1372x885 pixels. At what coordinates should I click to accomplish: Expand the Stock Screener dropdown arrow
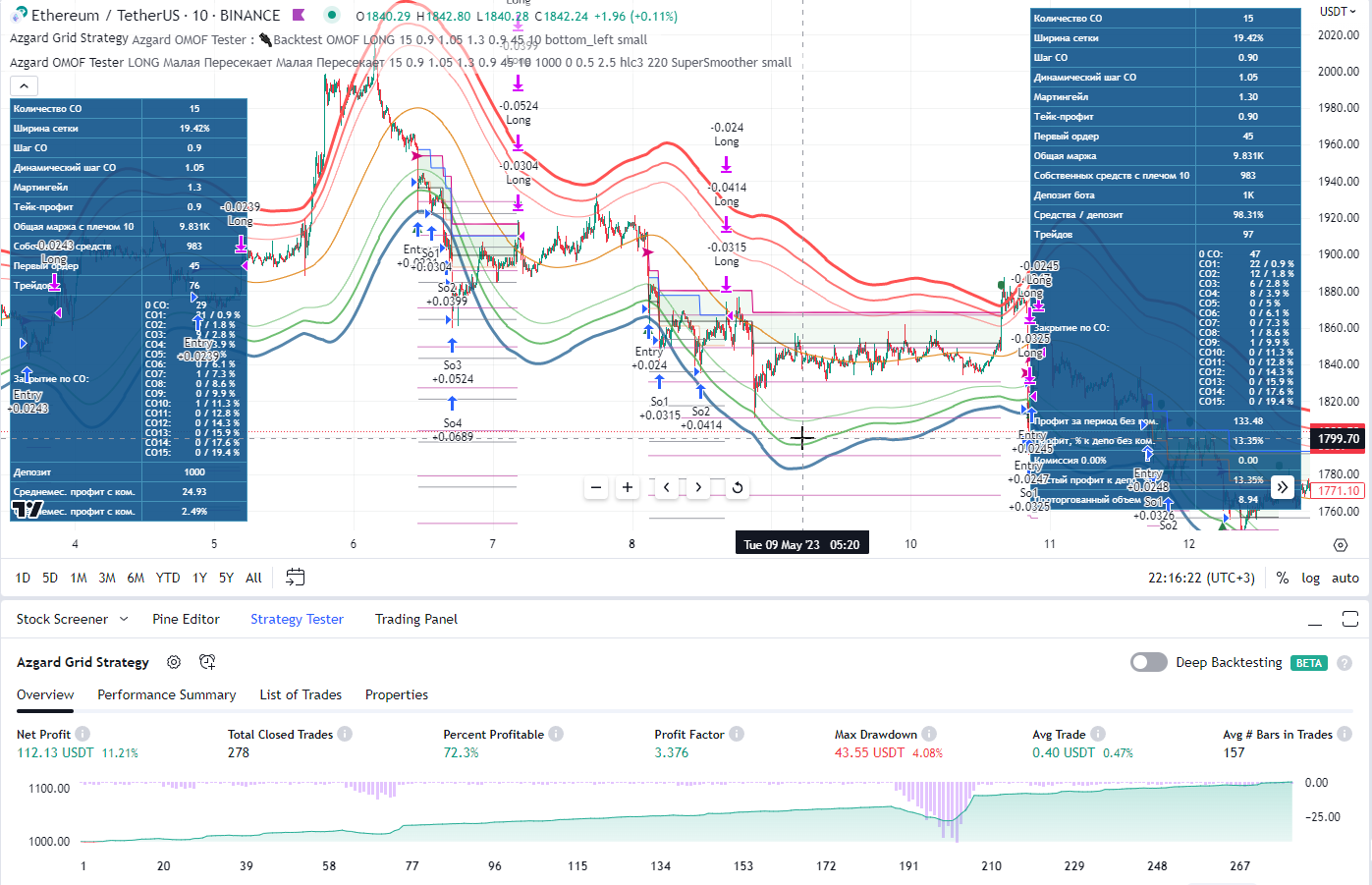[124, 619]
